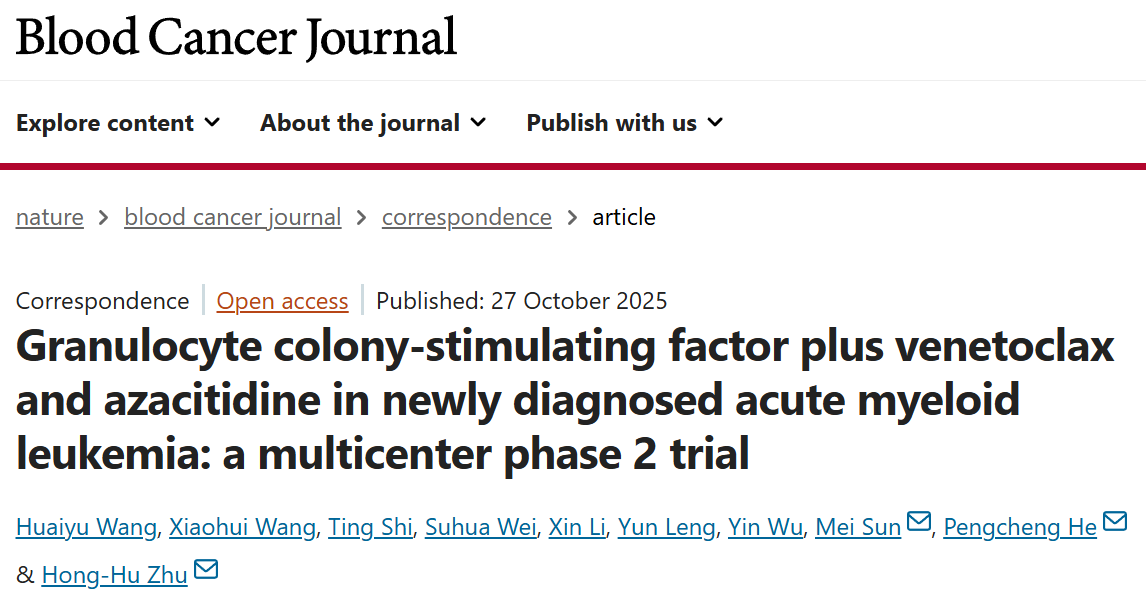Viewport: 1146px width, 612px height.
Task: Select author Yun Leng
Action: pyautogui.click(x=666, y=527)
